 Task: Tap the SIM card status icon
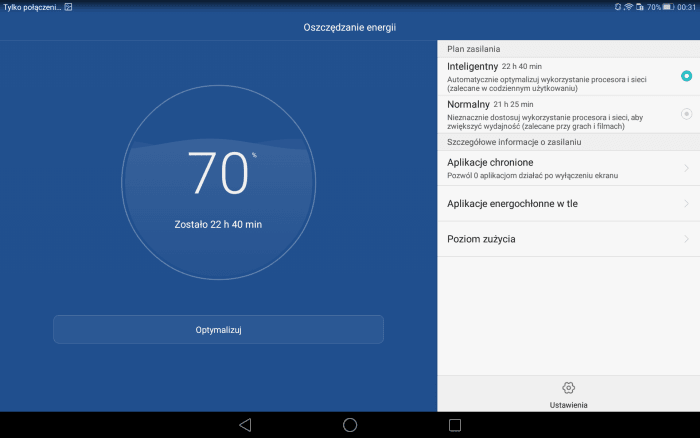click(x=640, y=7)
